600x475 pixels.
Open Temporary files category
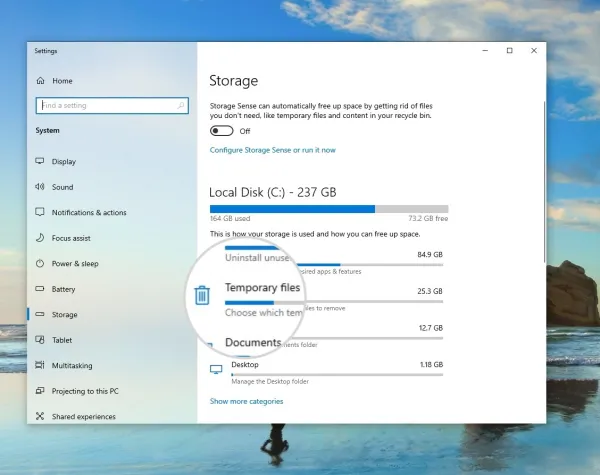click(x=262, y=287)
